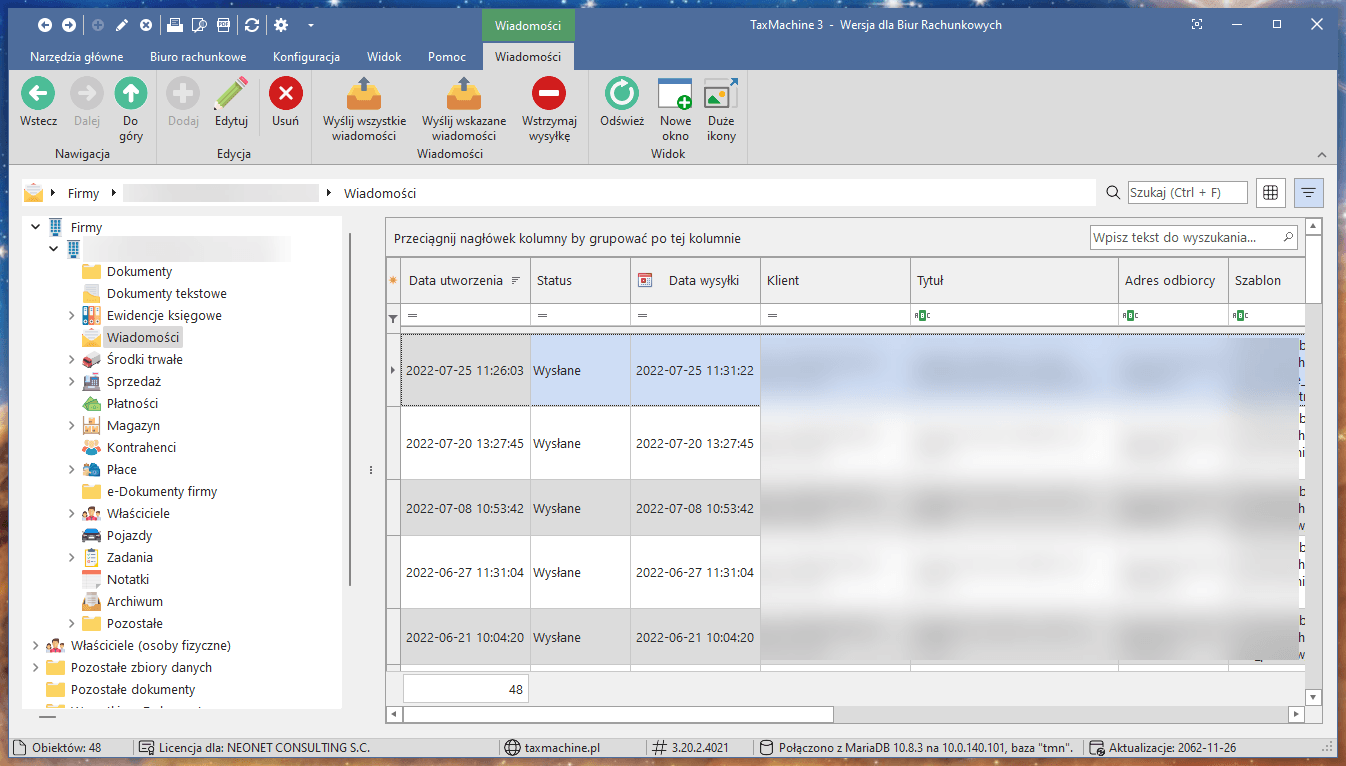The image size is (1346, 766).
Task: Click the Wstecz back navigation icon
Action: coord(38,94)
